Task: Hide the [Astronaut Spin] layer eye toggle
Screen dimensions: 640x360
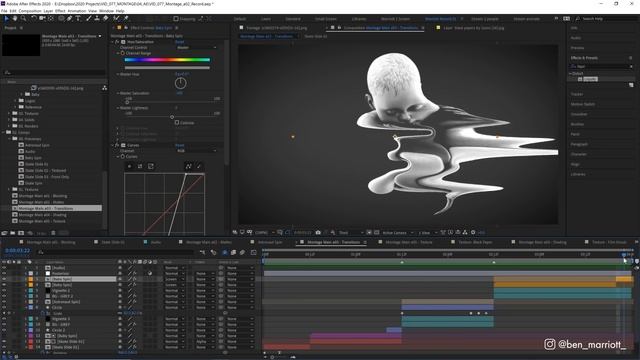Action: pos(4,302)
